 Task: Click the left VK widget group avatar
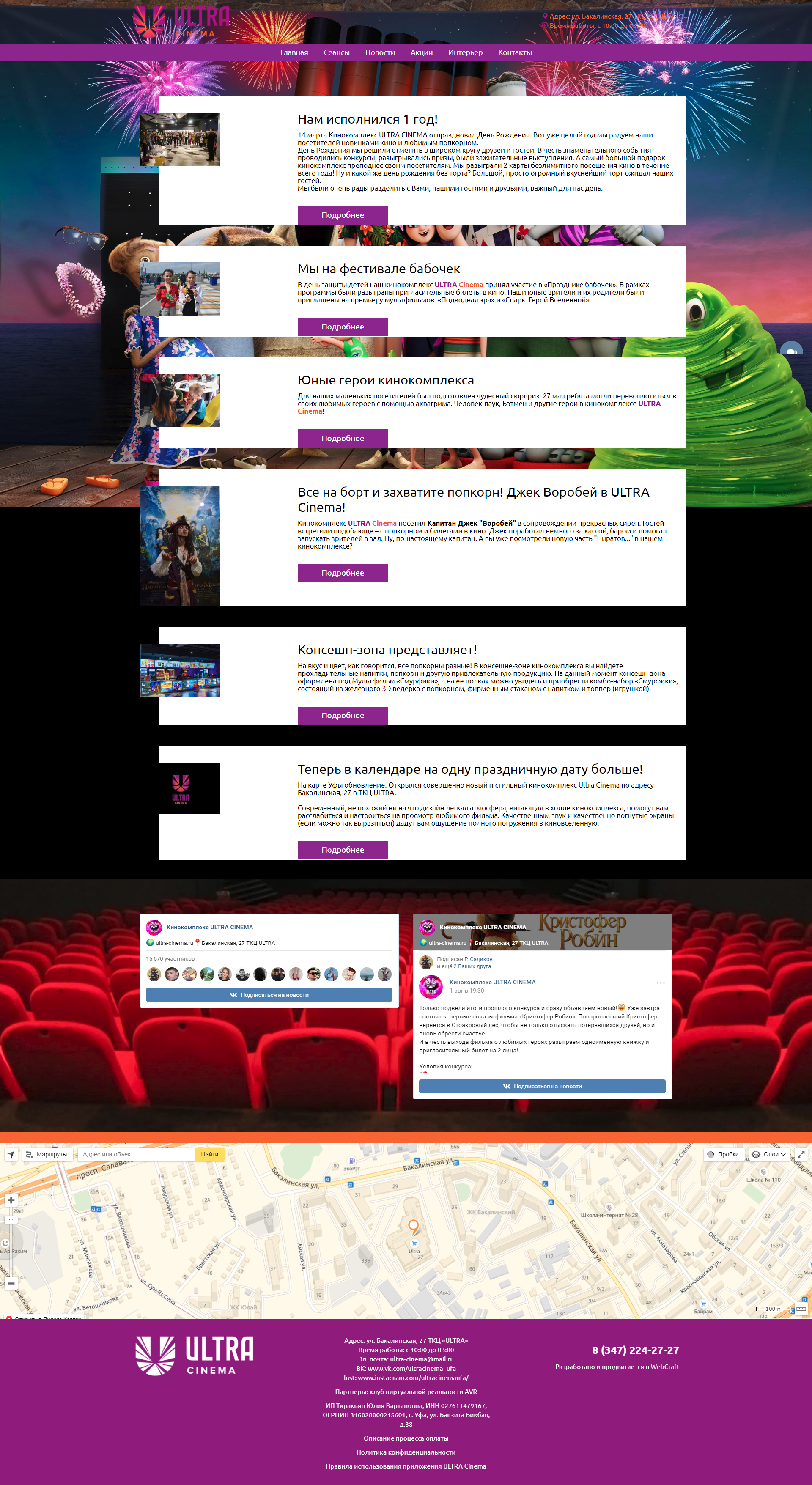[x=154, y=927]
